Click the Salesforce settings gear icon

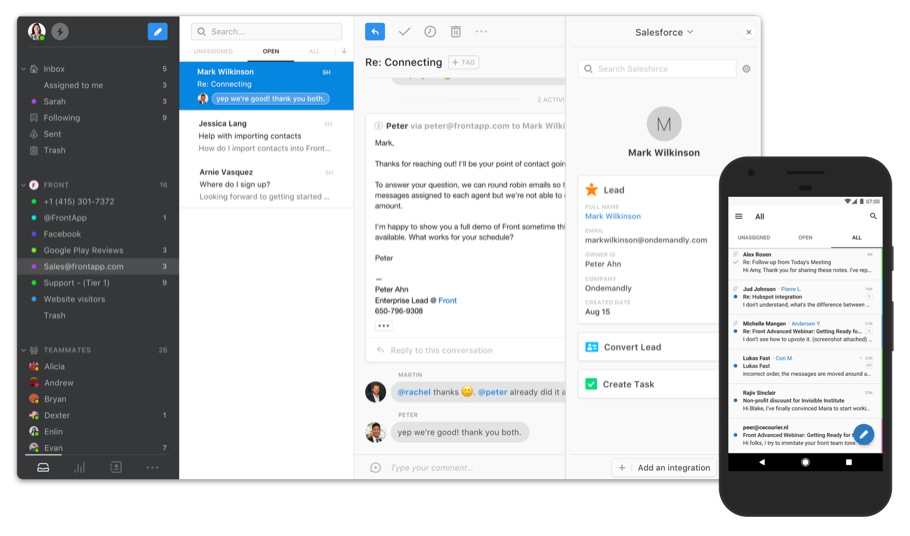point(746,68)
